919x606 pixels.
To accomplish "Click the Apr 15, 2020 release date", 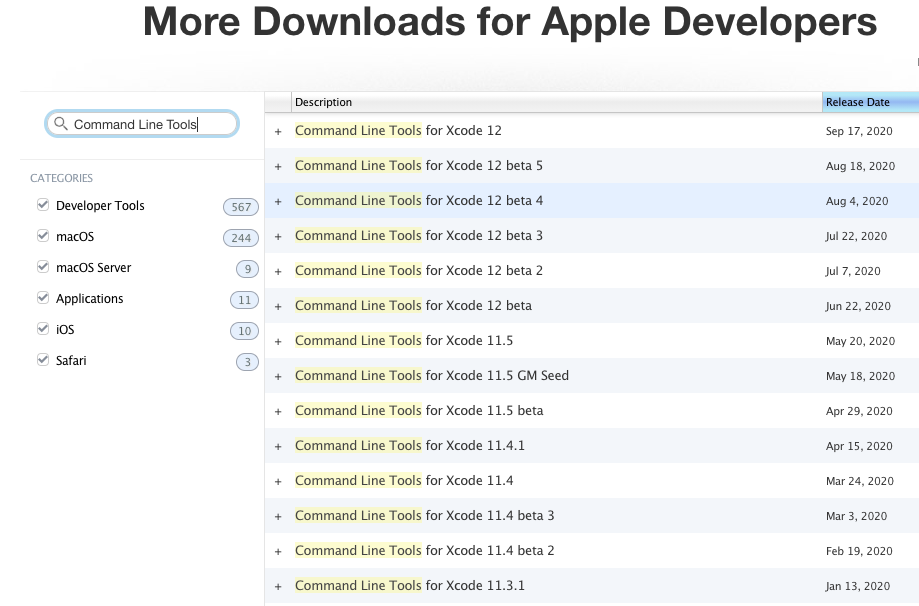I will point(859,446).
